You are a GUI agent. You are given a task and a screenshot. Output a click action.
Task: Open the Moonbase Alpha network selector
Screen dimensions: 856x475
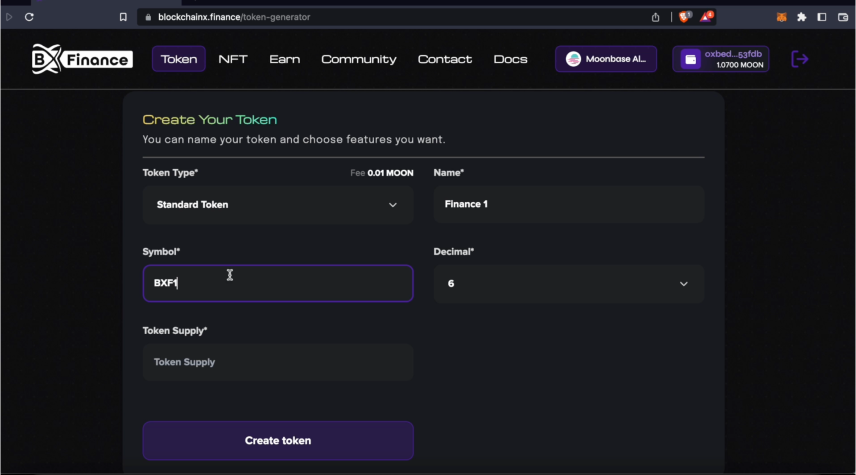606,59
